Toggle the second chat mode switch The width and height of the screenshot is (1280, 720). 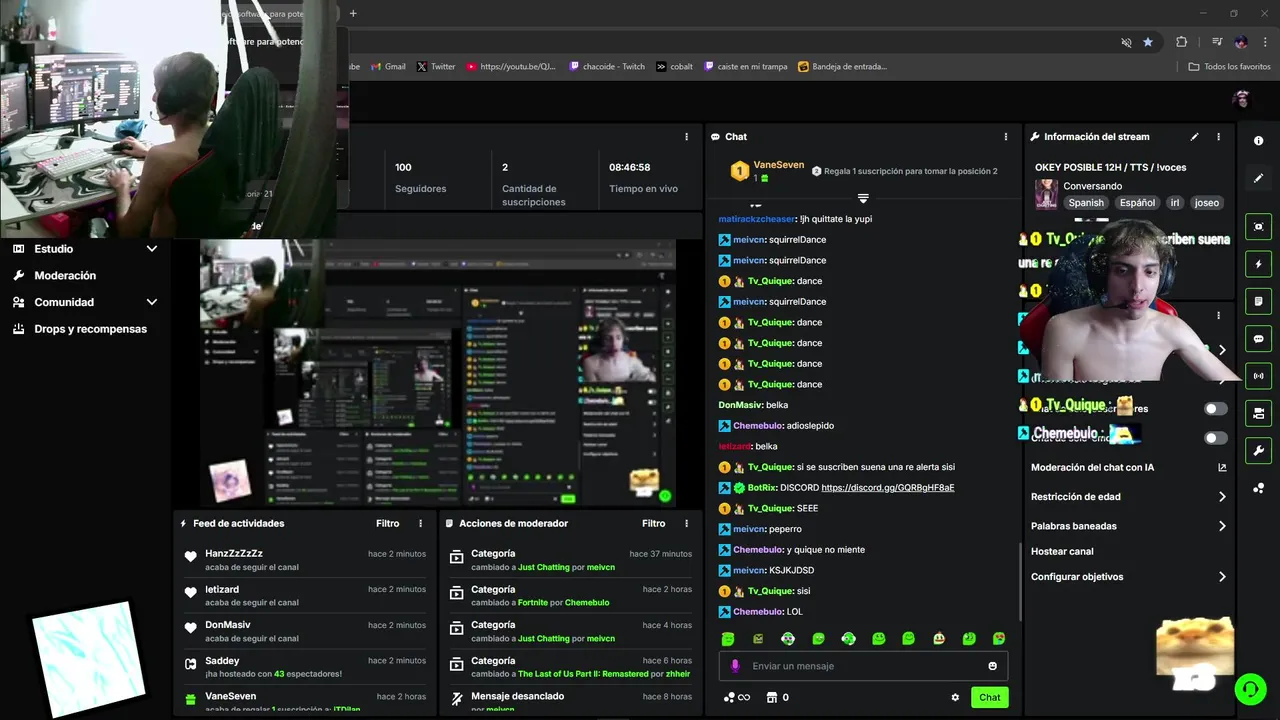pyautogui.click(x=1216, y=438)
